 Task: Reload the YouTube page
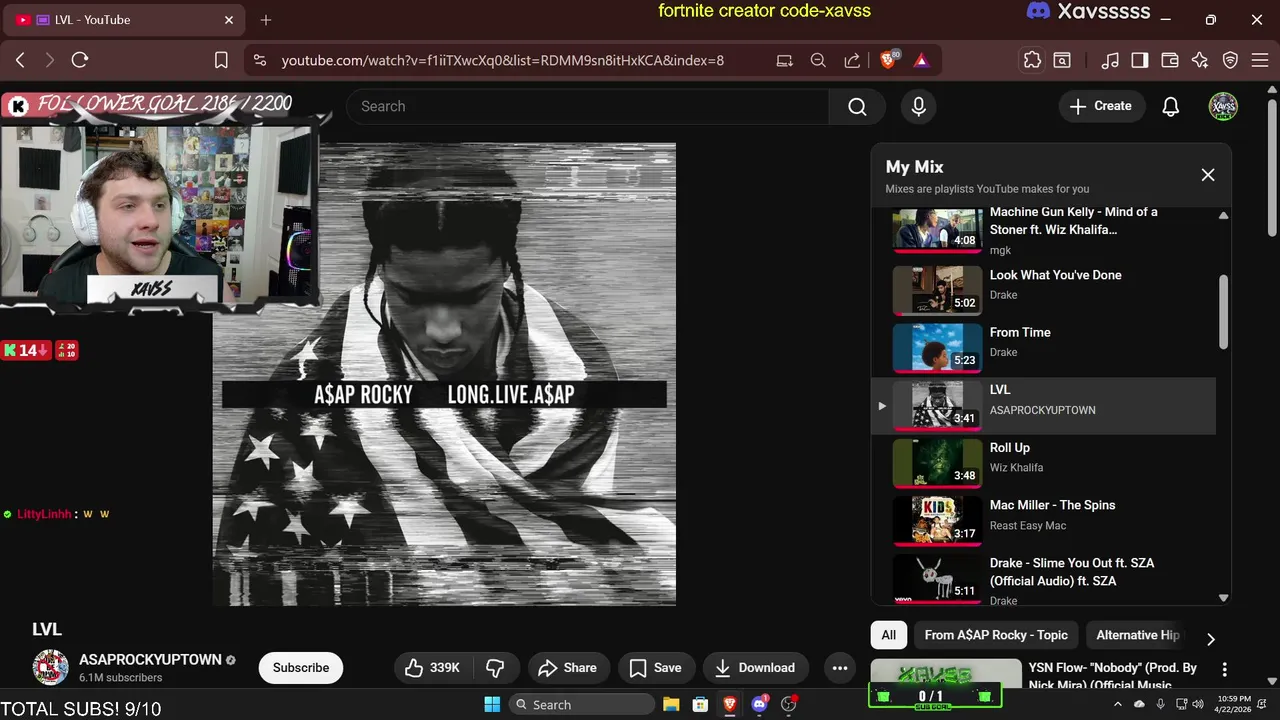[80, 60]
